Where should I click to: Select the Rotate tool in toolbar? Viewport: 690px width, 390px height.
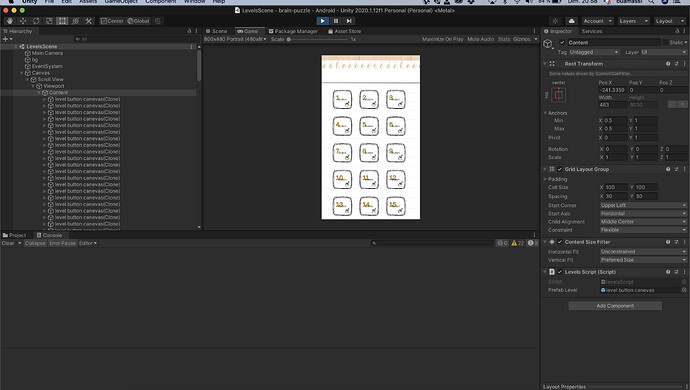(x=36, y=21)
